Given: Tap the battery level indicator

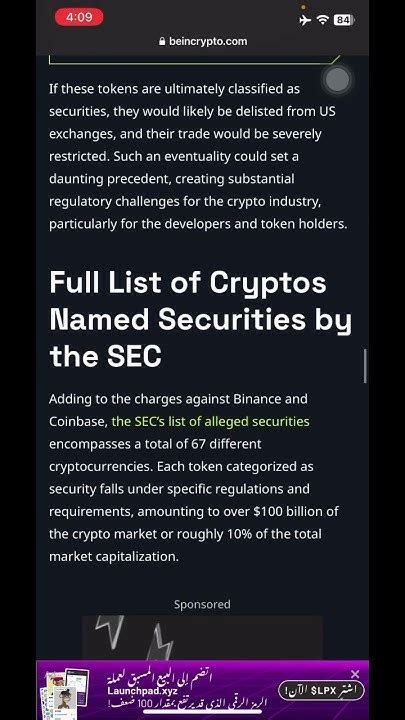Looking at the screenshot, I should point(343,20).
